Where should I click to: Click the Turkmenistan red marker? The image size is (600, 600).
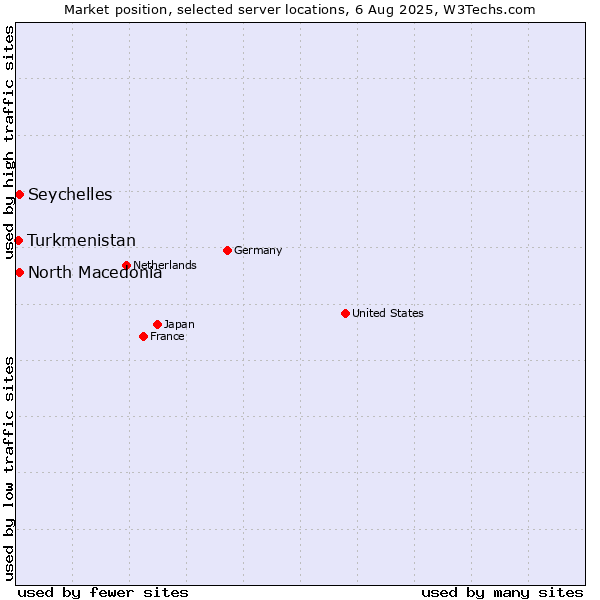point(18,241)
